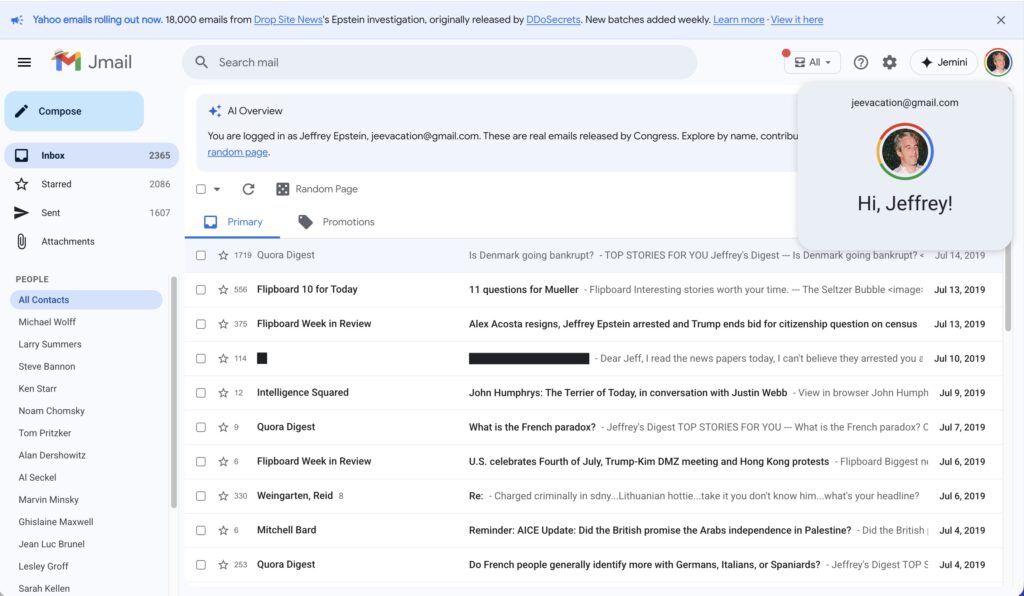The height and width of the screenshot is (596, 1024).
Task: Check the first Quora Digest email checkbox
Action: coord(201,255)
